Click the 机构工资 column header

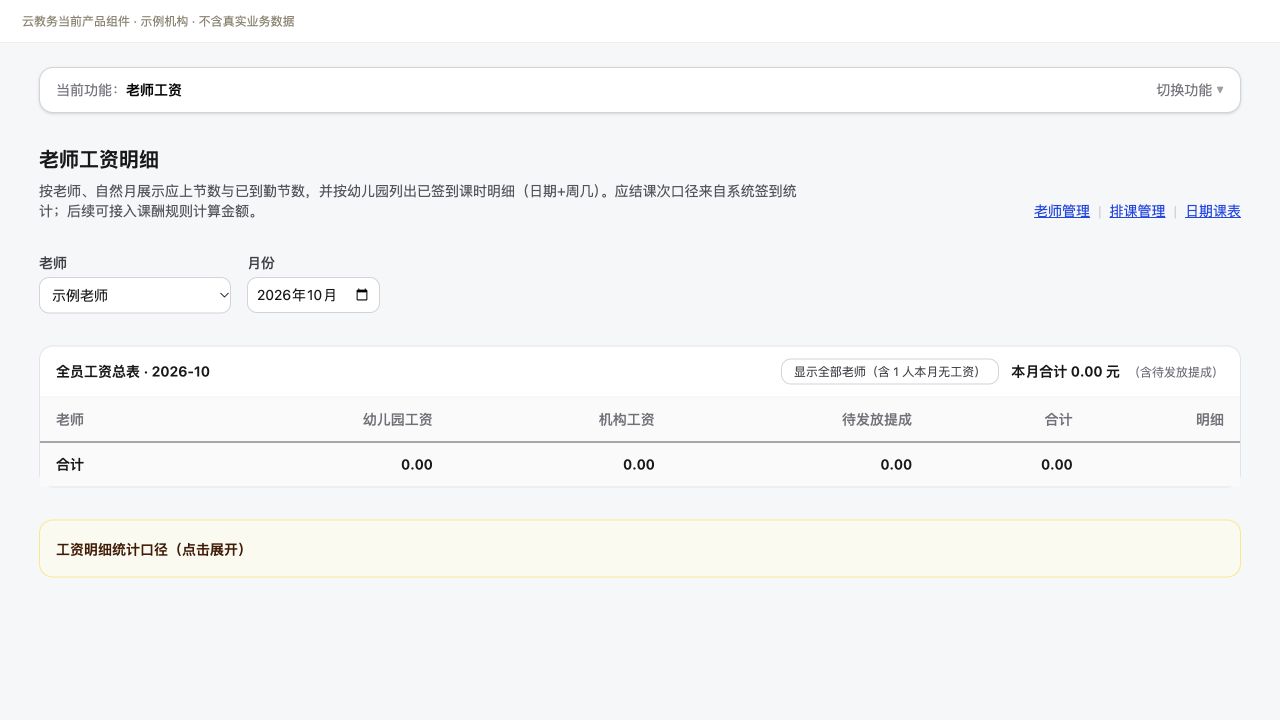[626, 420]
